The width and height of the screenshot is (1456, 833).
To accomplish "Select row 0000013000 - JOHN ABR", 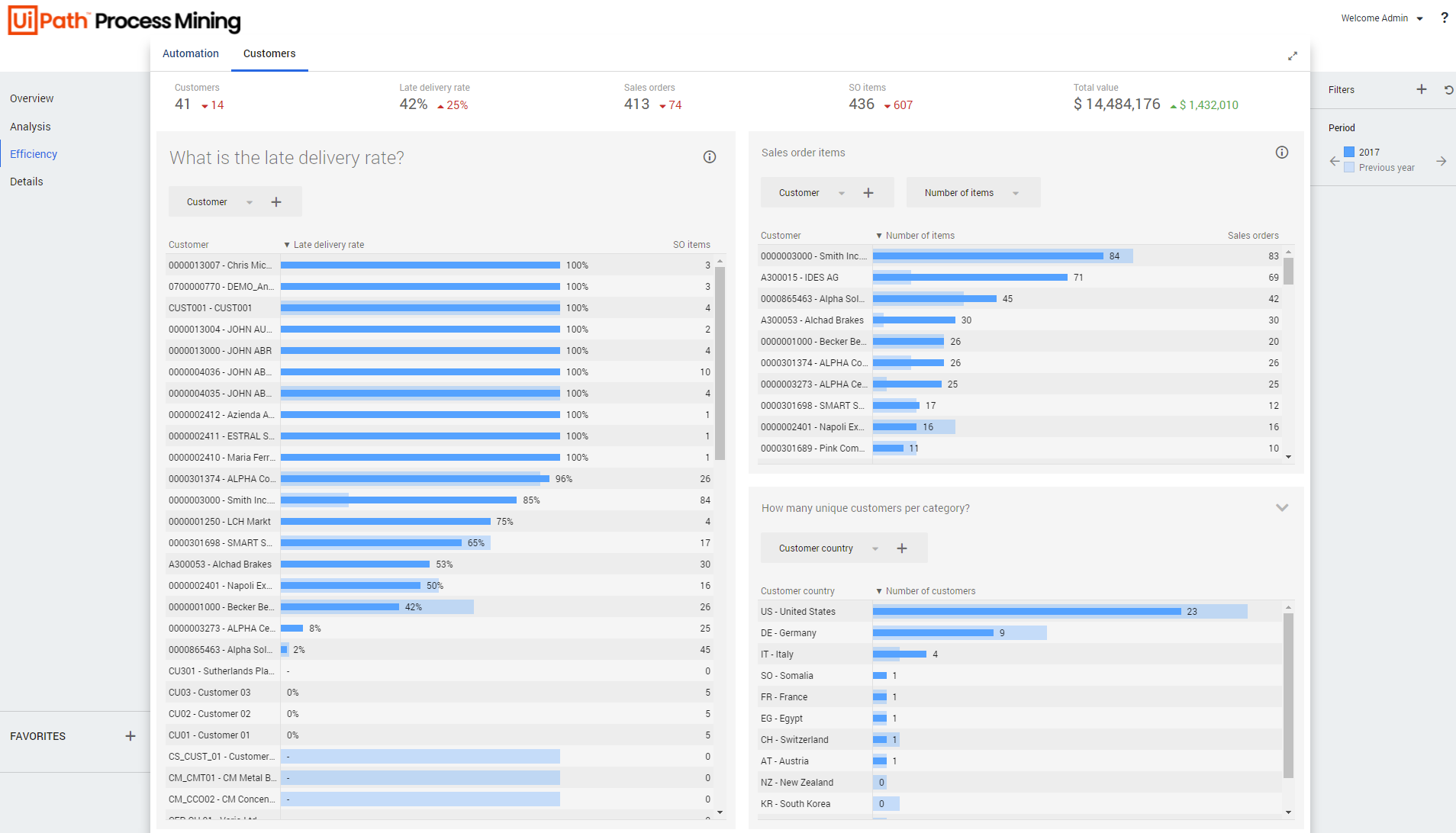I will tap(440, 351).
